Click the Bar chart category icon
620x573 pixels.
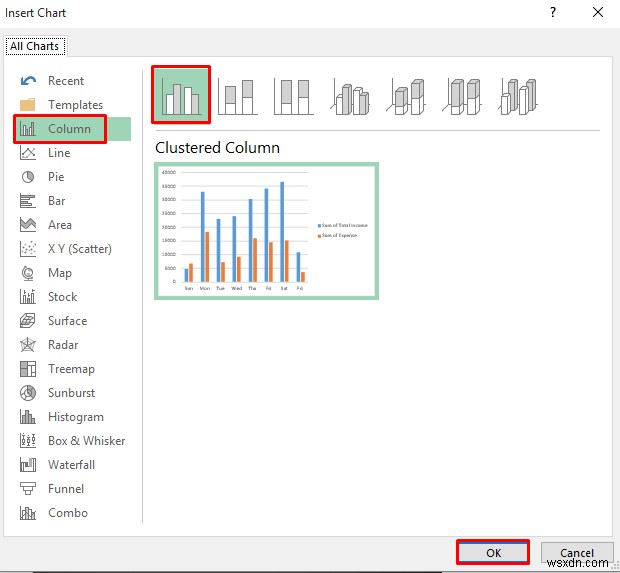[28, 201]
